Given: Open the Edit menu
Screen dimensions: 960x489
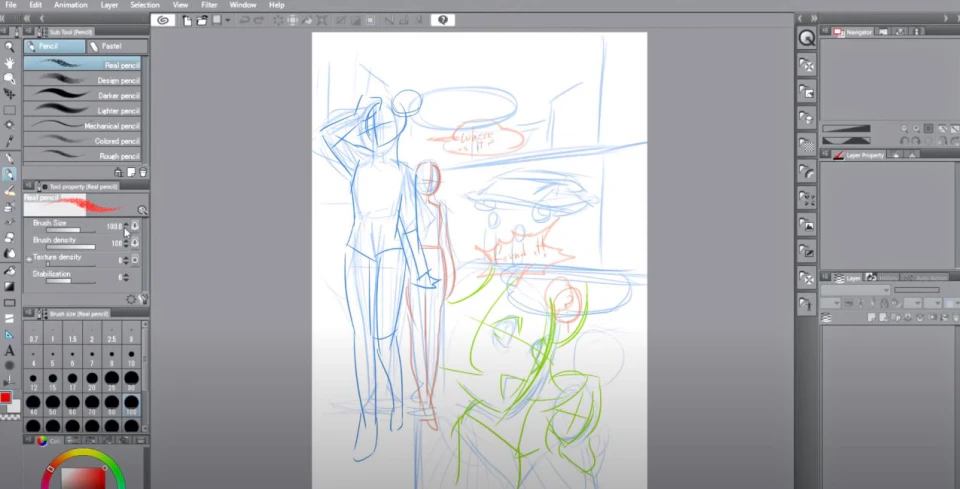Looking at the screenshot, I should tap(36, 5).
